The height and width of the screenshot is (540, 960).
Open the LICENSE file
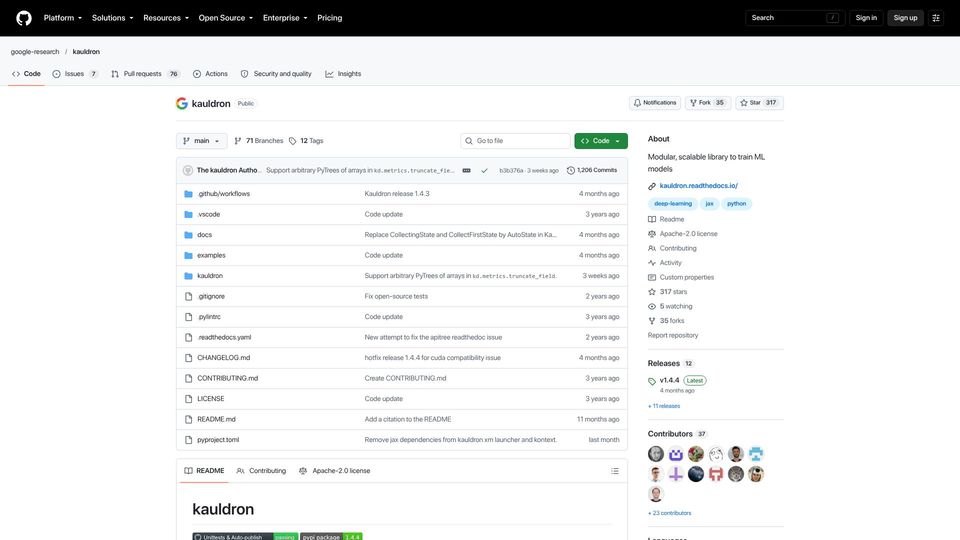click(x=211, y=399)
